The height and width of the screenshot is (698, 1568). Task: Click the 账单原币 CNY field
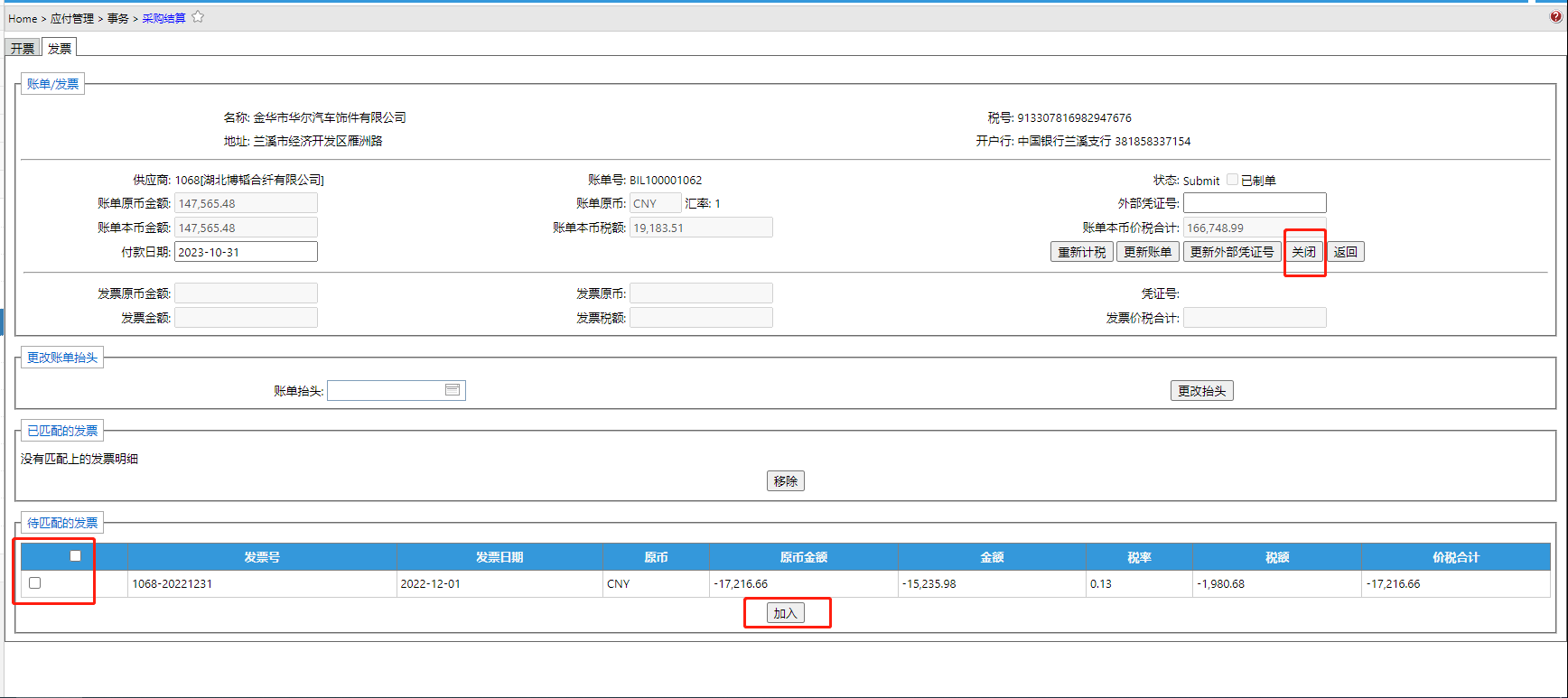click(x=655, y=203)
